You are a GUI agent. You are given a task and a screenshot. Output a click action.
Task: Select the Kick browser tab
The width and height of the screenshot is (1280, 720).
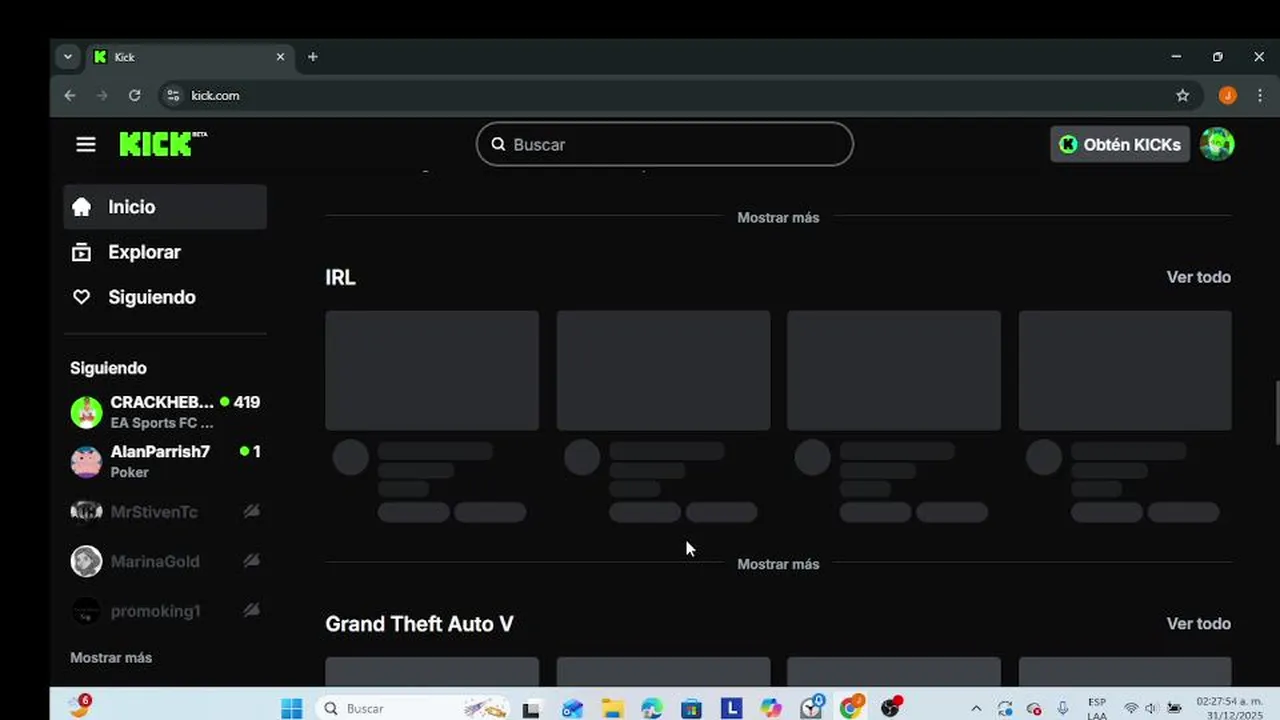(x=188, y=57)
